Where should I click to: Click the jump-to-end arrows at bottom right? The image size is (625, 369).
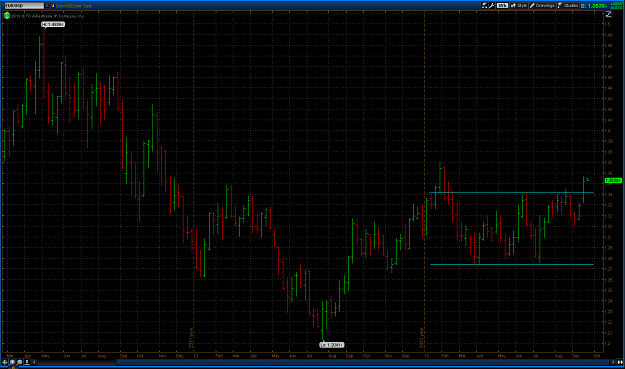click(620, 362)
